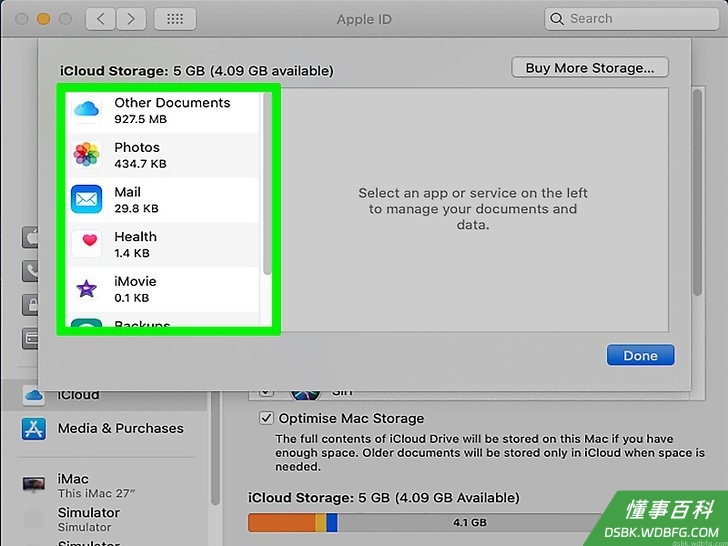Select iCloud in the sidebar
The width and height of the screenshot is (728, 546).
[x=105, y=396]
